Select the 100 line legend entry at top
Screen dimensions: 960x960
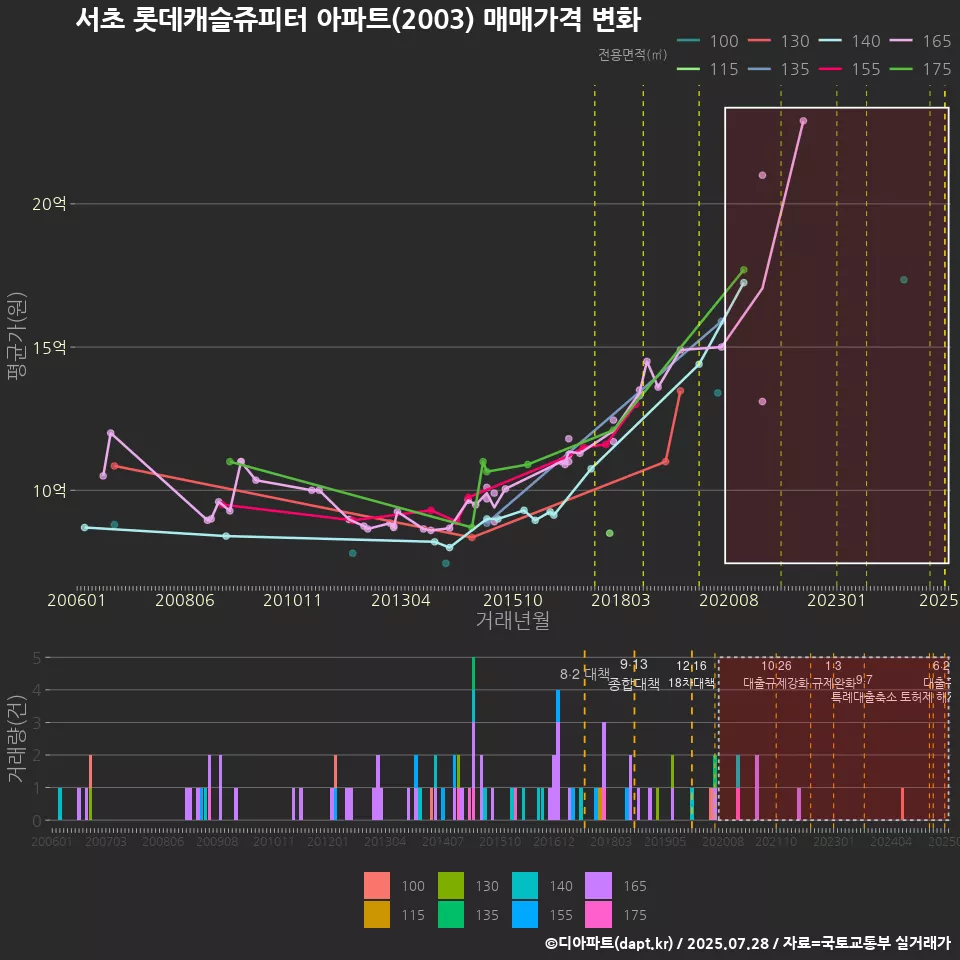pos(708,41)
